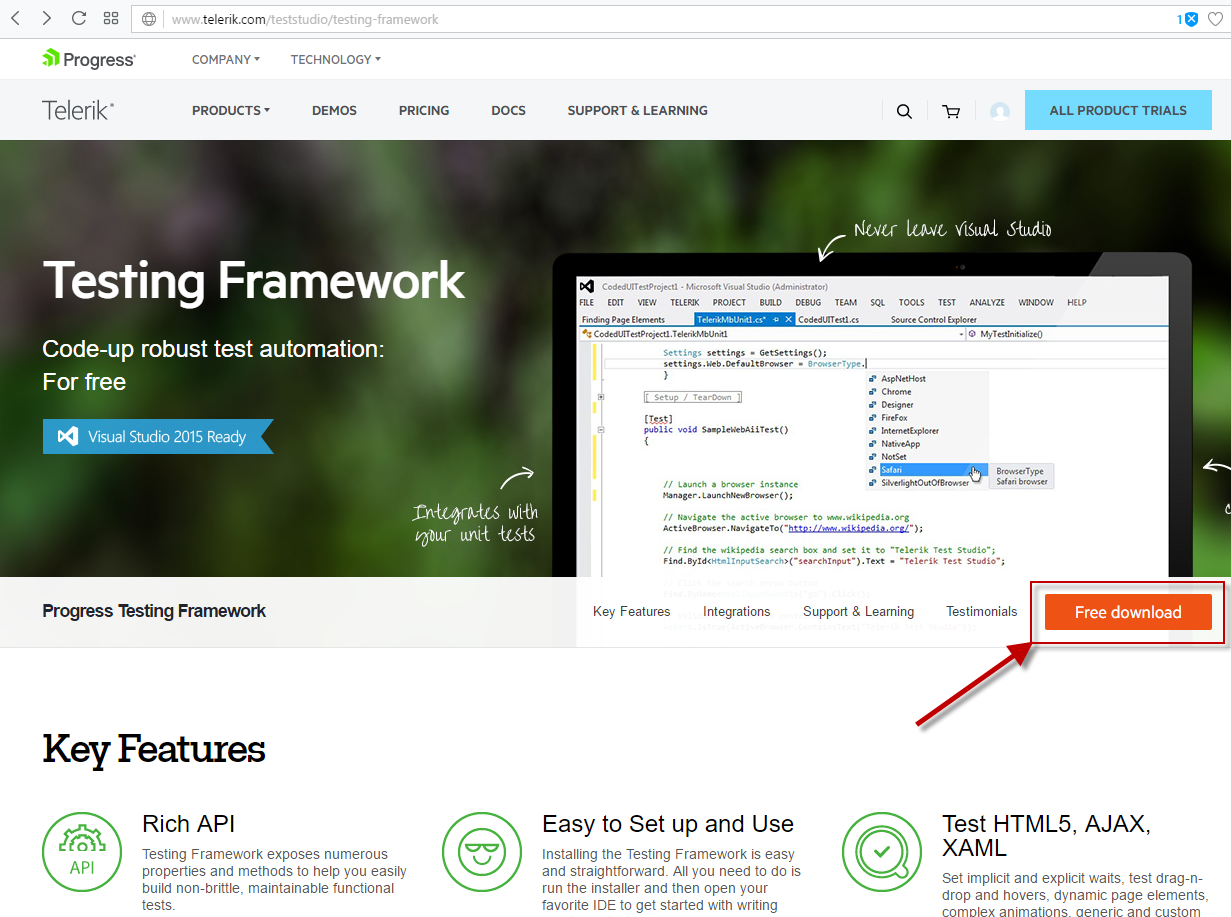The height and width of the screenshot is (917, 1231).
Task: Go to the PRICING menu item
Action: (x=424, y=111)
